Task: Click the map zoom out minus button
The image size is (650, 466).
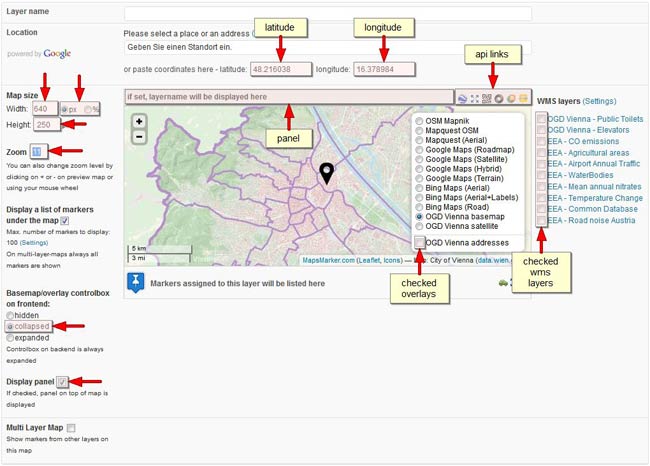Action: pos(139,137)
